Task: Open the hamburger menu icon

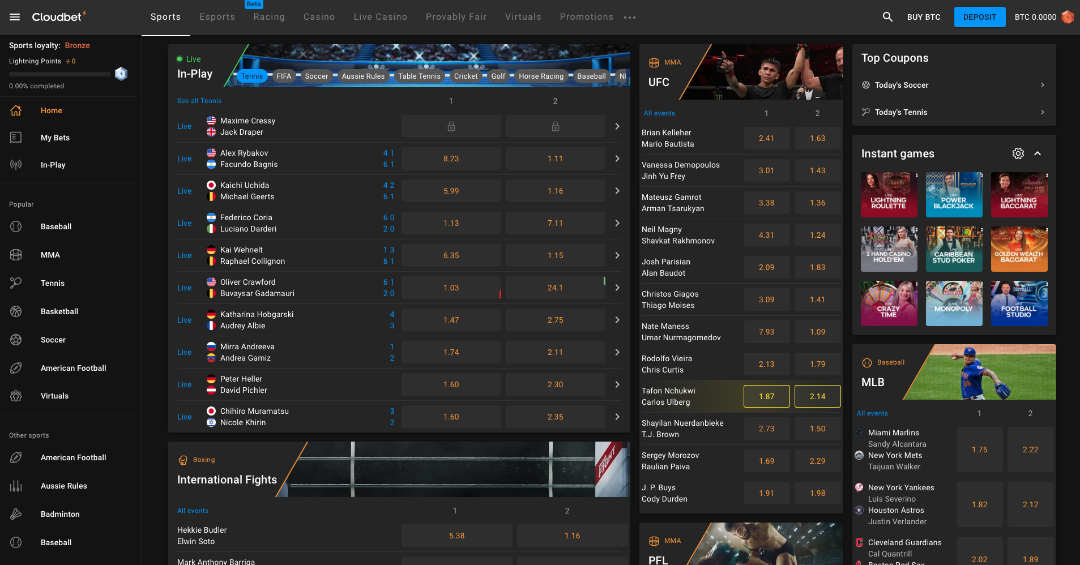Action: (14, 17)
